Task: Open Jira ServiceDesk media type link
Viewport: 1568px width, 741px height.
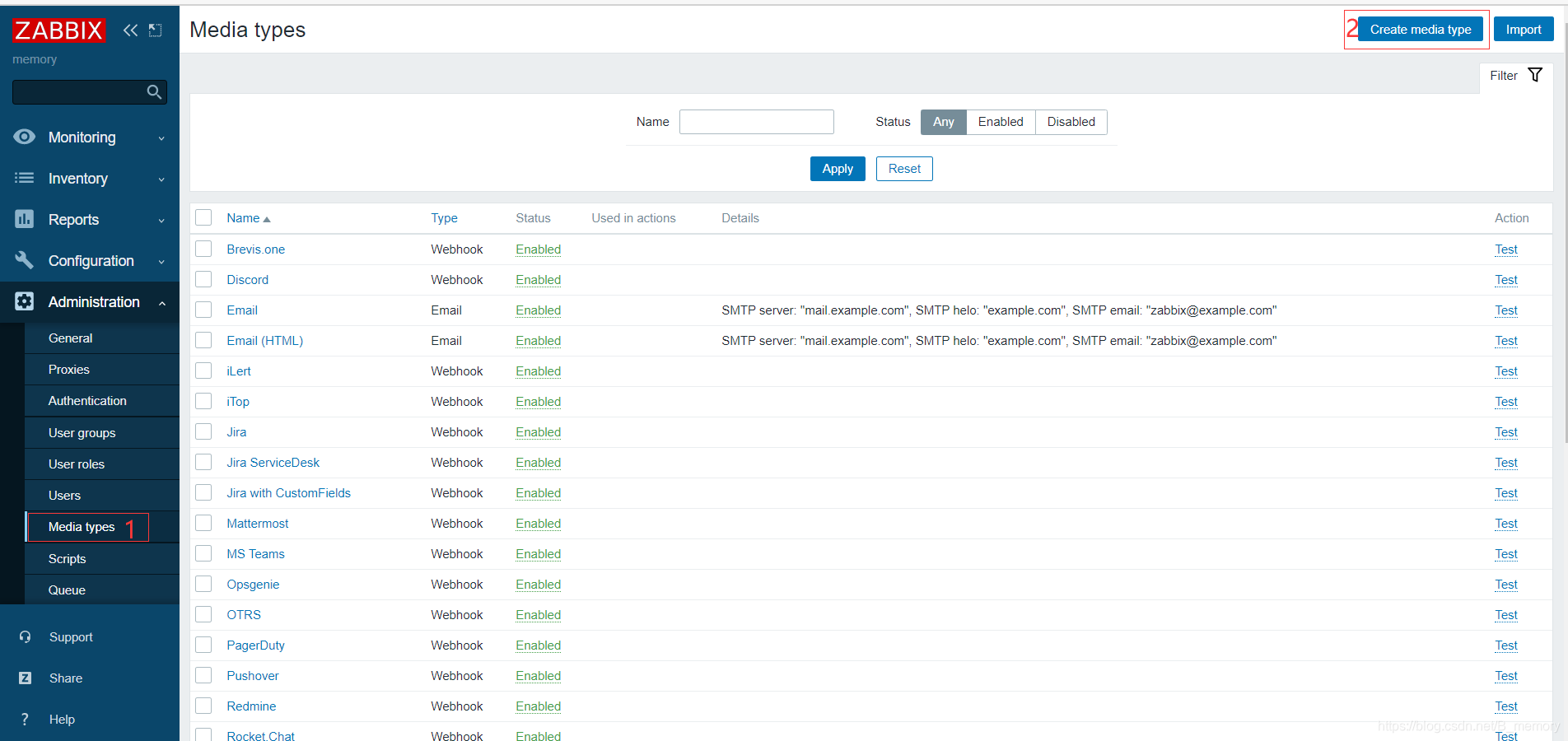Action: (273, 463)
